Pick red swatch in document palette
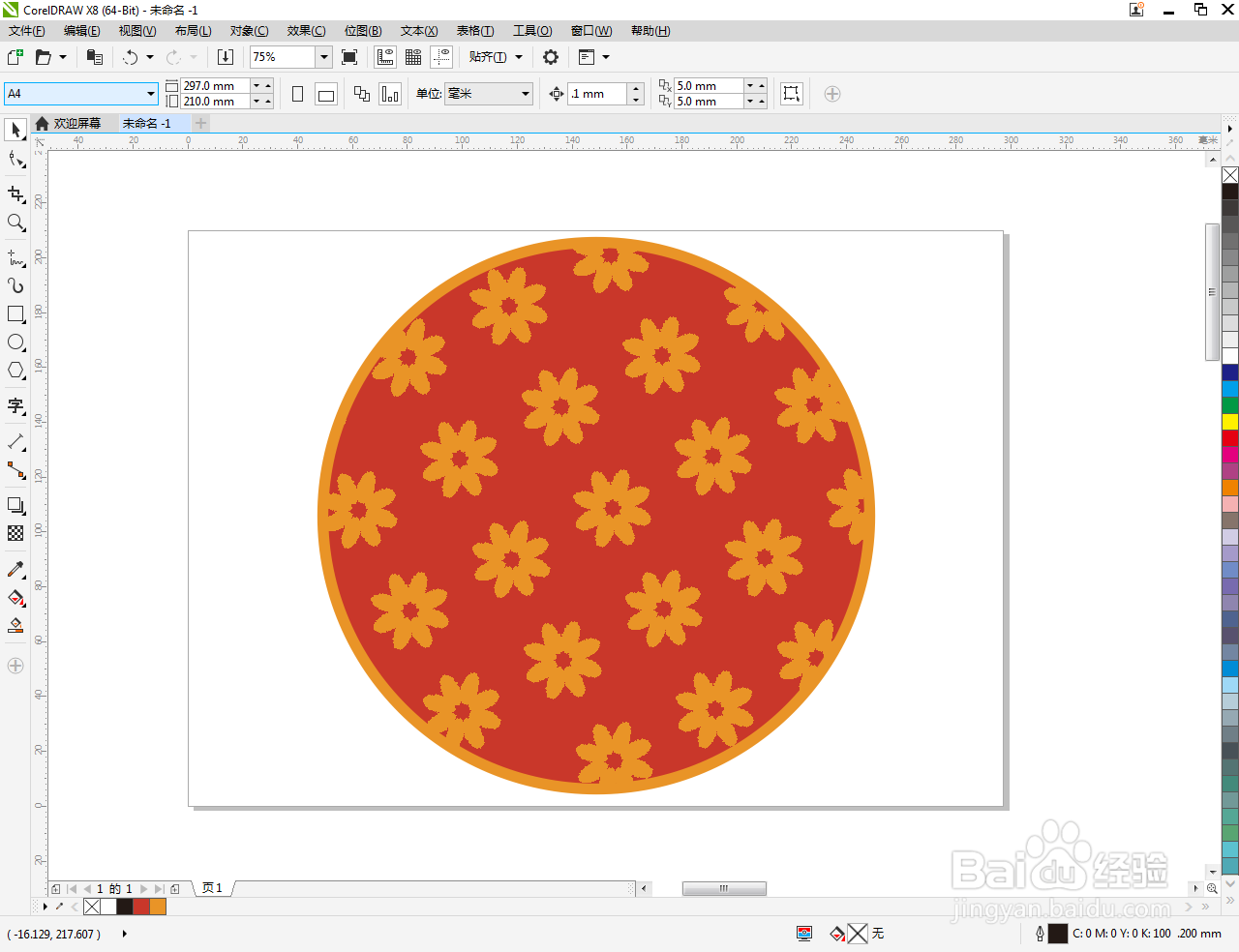This screenshot has height=952, width=1239. pyautogui.click(x=141, y=907)
